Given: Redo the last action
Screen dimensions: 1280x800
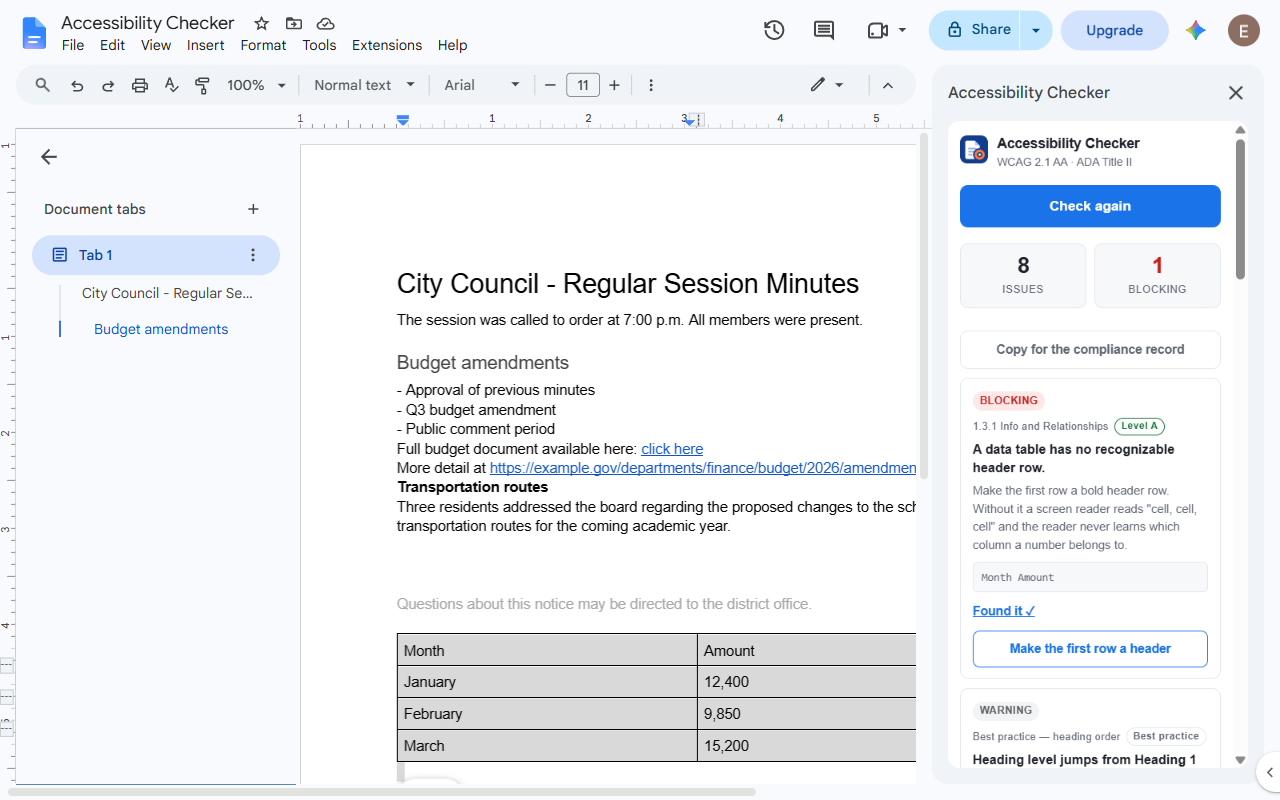Looking at the screenshot, I should pyautogui.click(x=108, y=85).
